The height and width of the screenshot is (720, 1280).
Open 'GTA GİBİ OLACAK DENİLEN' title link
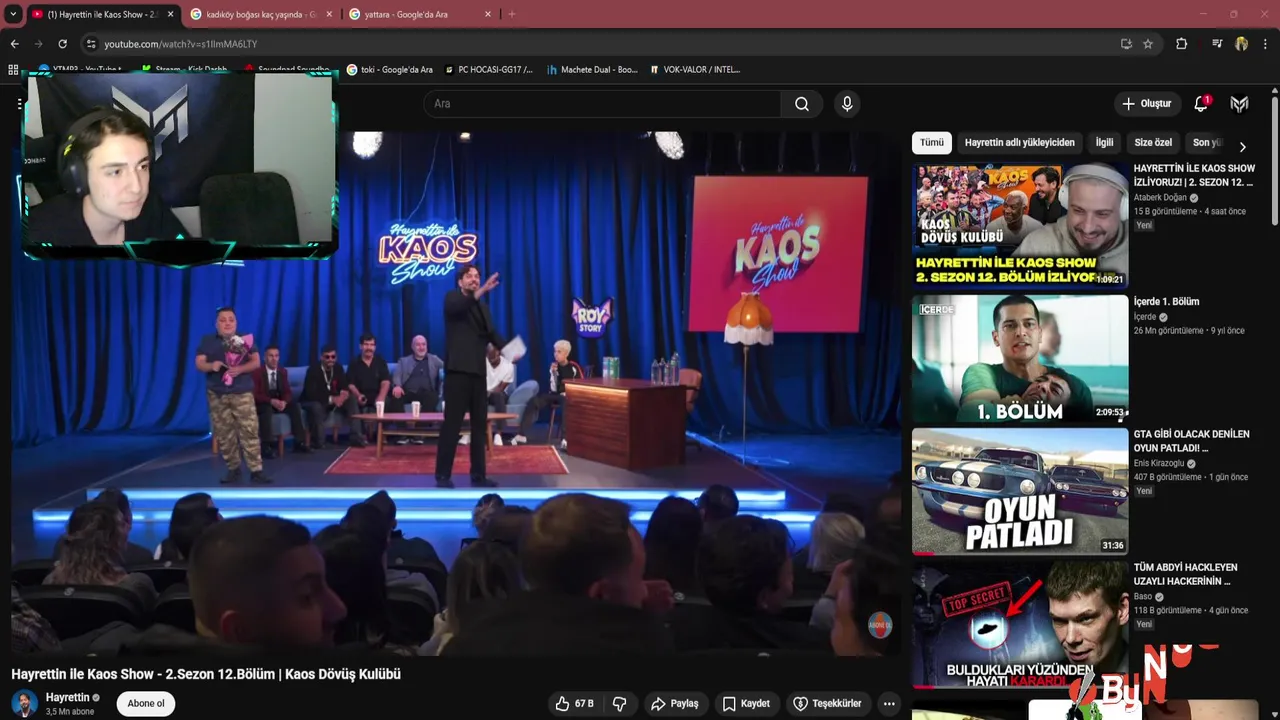[1192, 441]
